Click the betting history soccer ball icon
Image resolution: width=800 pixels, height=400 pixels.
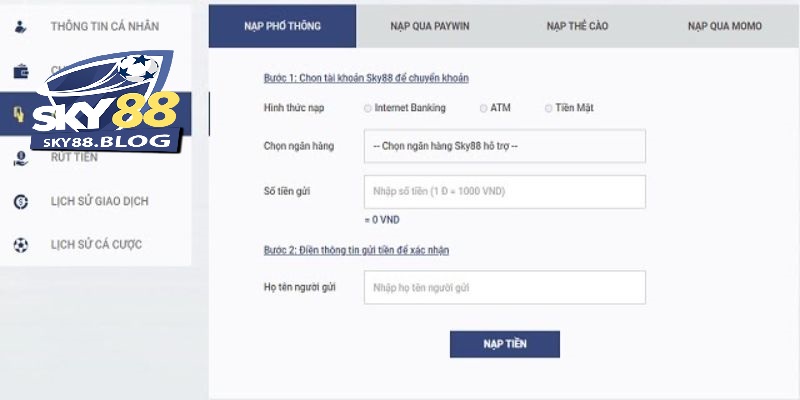pyautogui.click(x=21, y=244)
